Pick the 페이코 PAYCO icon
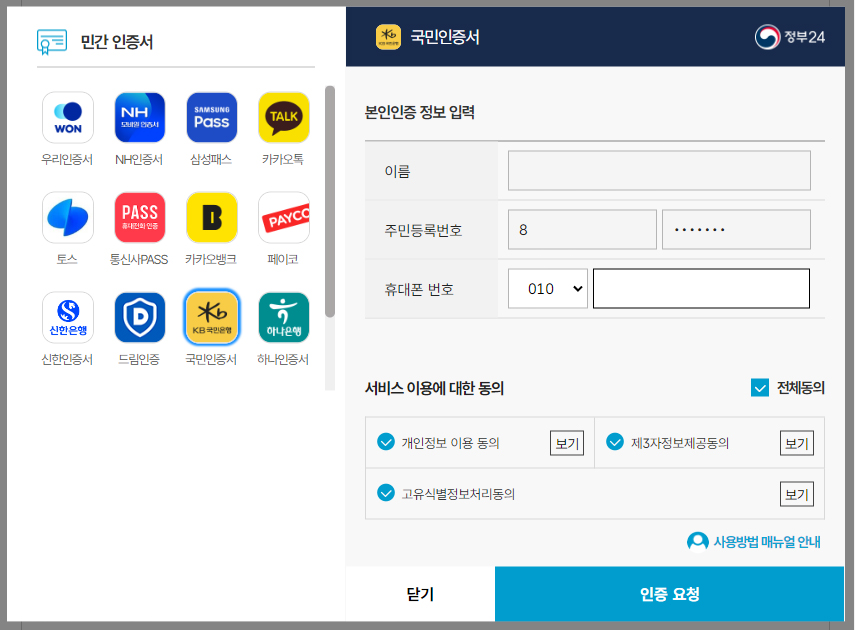Viewport: 855px width, 630px height. (284, 217)
